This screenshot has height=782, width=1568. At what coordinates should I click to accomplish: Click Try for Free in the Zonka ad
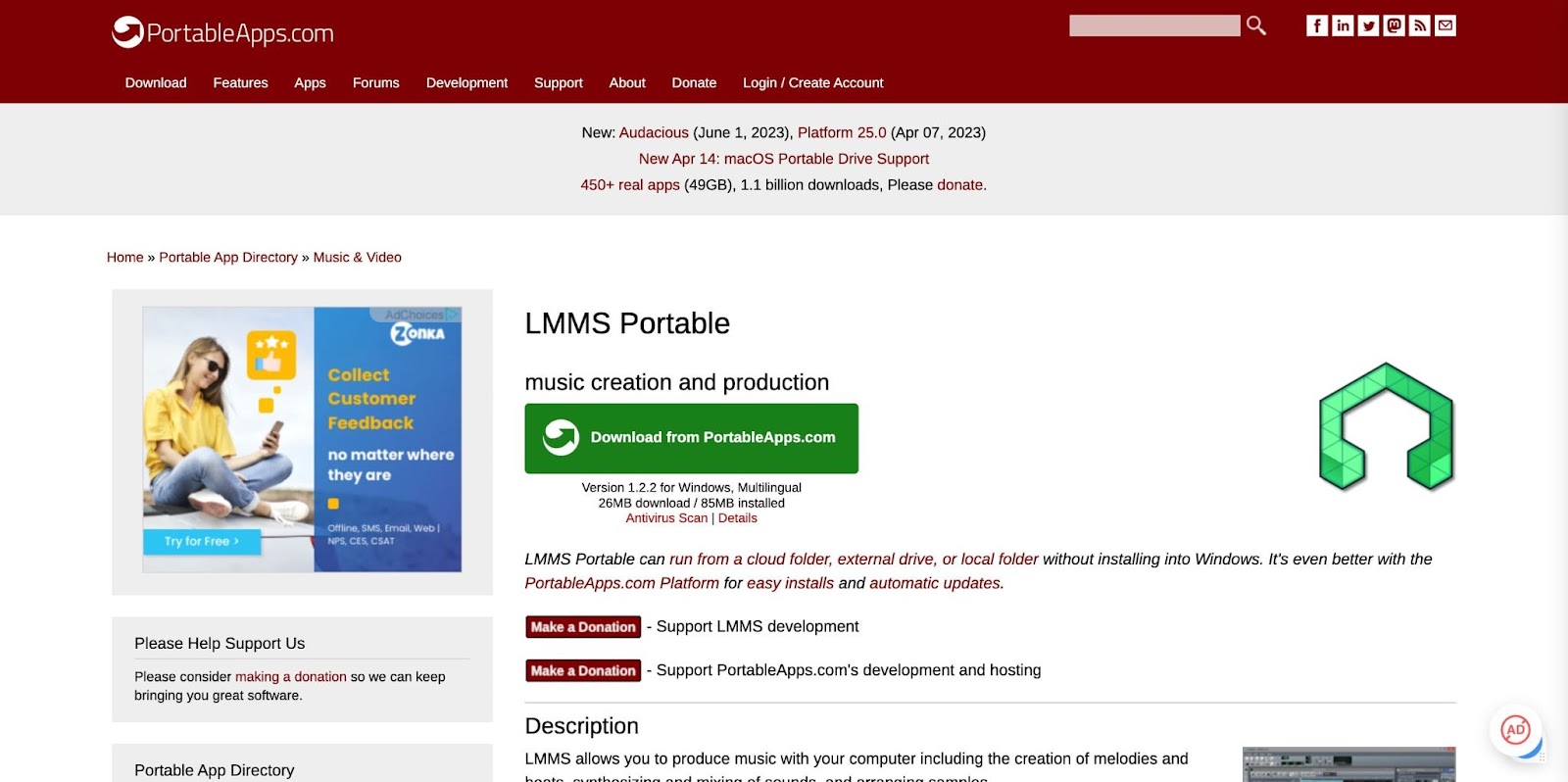pos(202,541)
